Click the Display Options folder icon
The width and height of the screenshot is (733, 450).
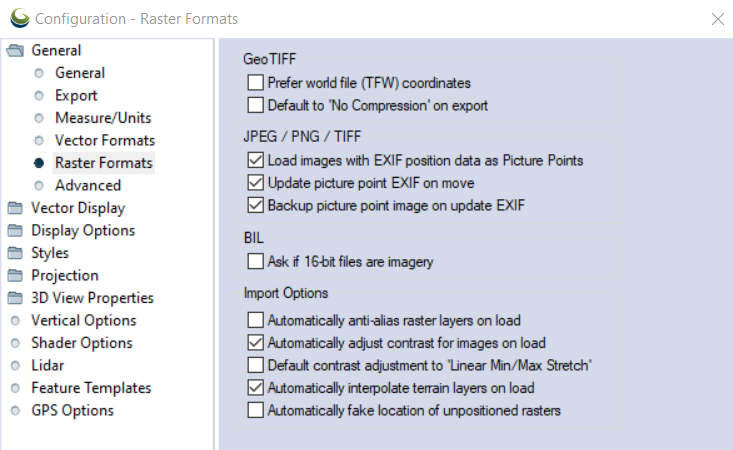[x=15, y=230]
